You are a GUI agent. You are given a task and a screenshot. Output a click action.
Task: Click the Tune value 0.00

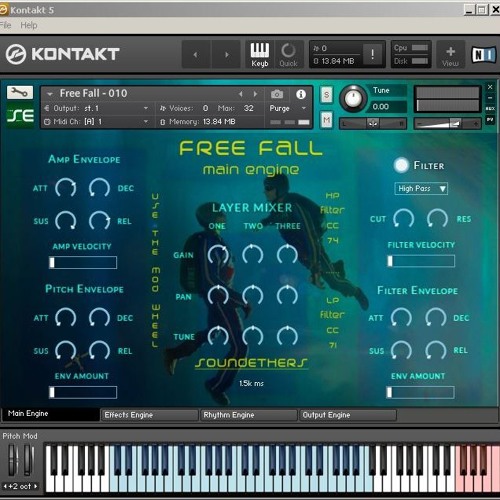click(381, 107)
